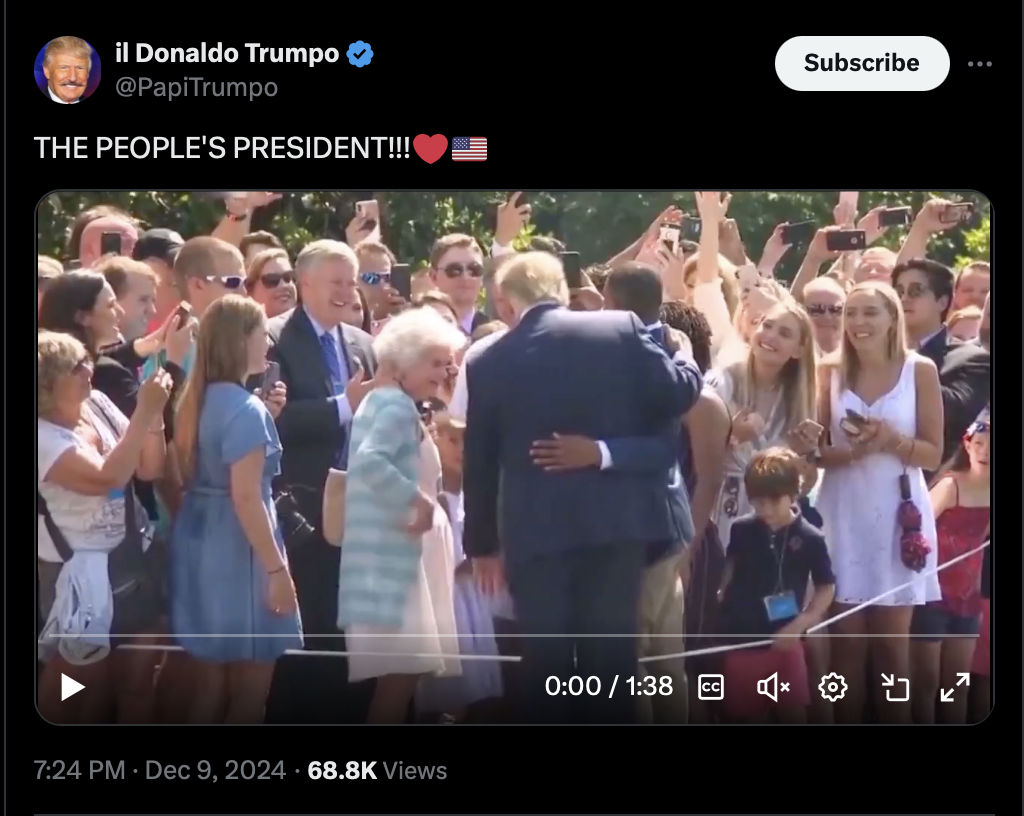1024x816 pixels.
Task: Toggle closed captions on the video
Action: [711, 687]
